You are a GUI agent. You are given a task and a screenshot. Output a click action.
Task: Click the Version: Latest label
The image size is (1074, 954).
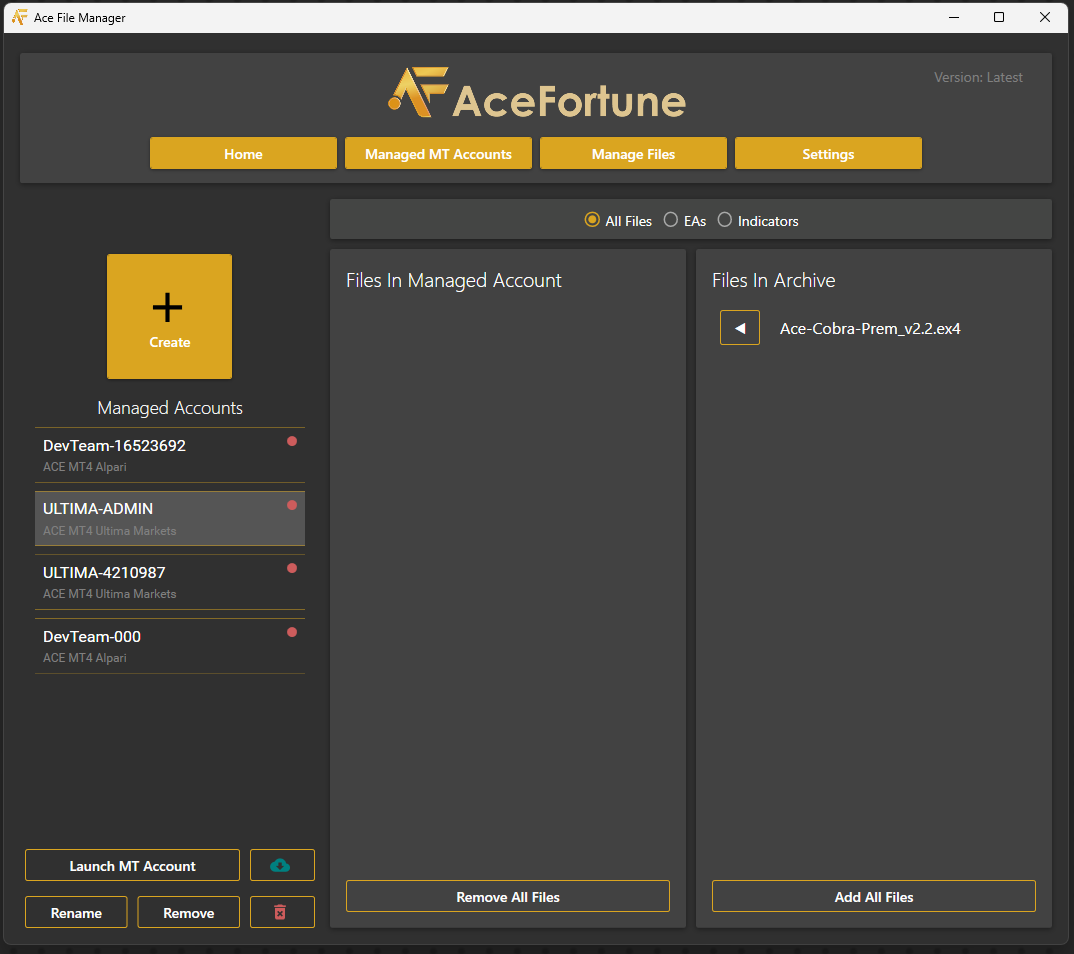978,77
